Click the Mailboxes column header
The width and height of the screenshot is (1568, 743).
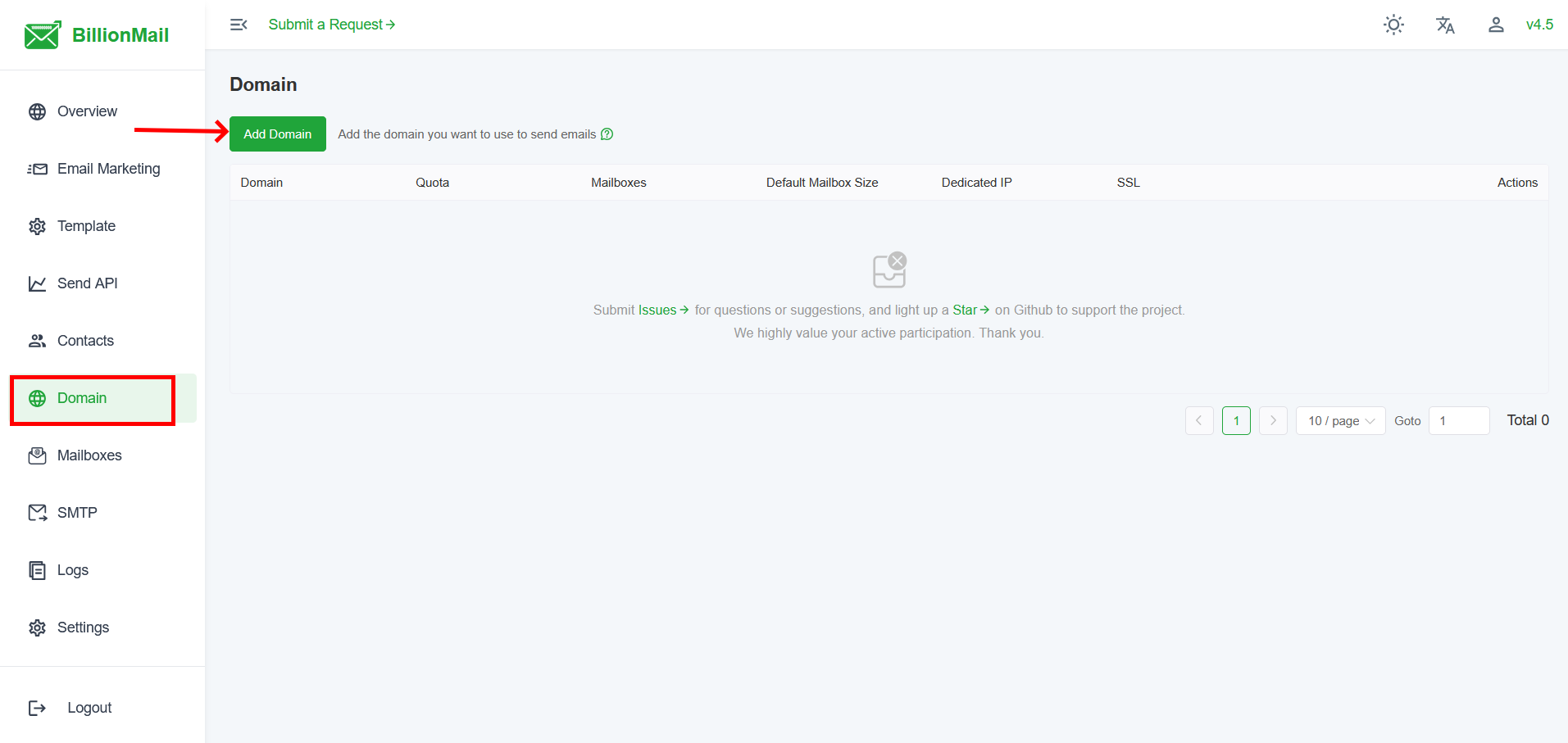point(619,183)
